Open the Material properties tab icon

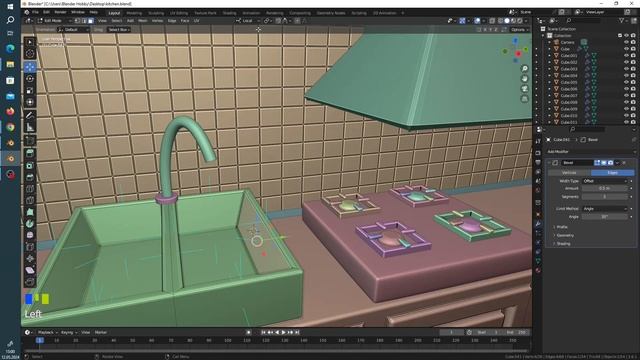tap(538, 270)
